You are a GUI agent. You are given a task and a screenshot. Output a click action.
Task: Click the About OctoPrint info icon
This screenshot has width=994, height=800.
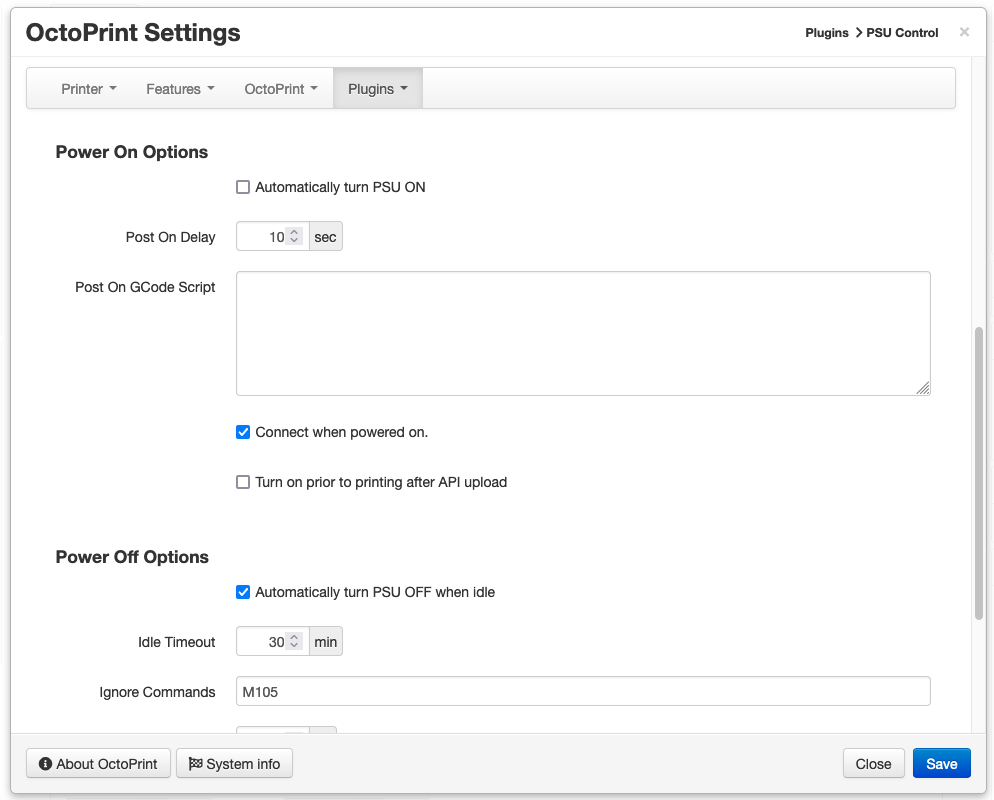click(x=45, y=764)
